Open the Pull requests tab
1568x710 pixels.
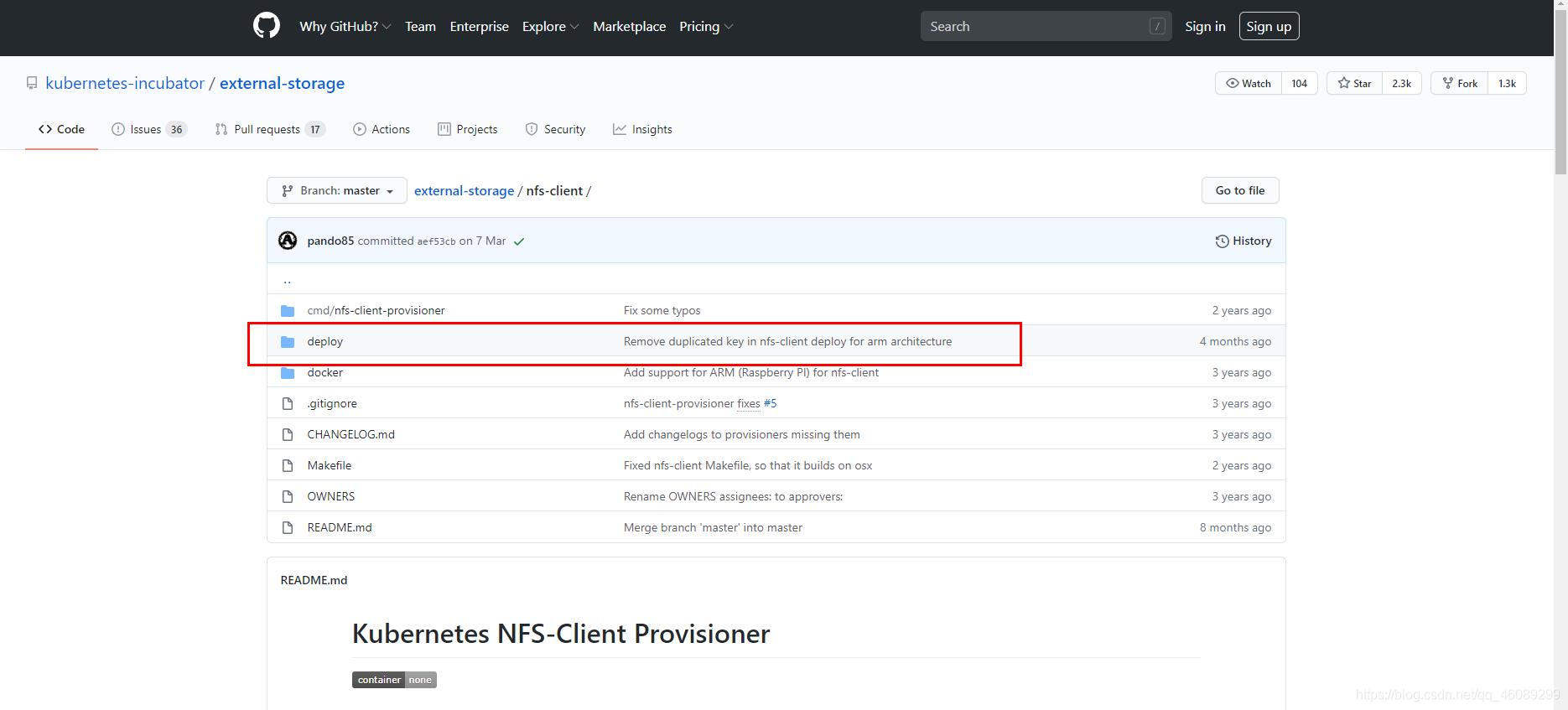(269, 129)
